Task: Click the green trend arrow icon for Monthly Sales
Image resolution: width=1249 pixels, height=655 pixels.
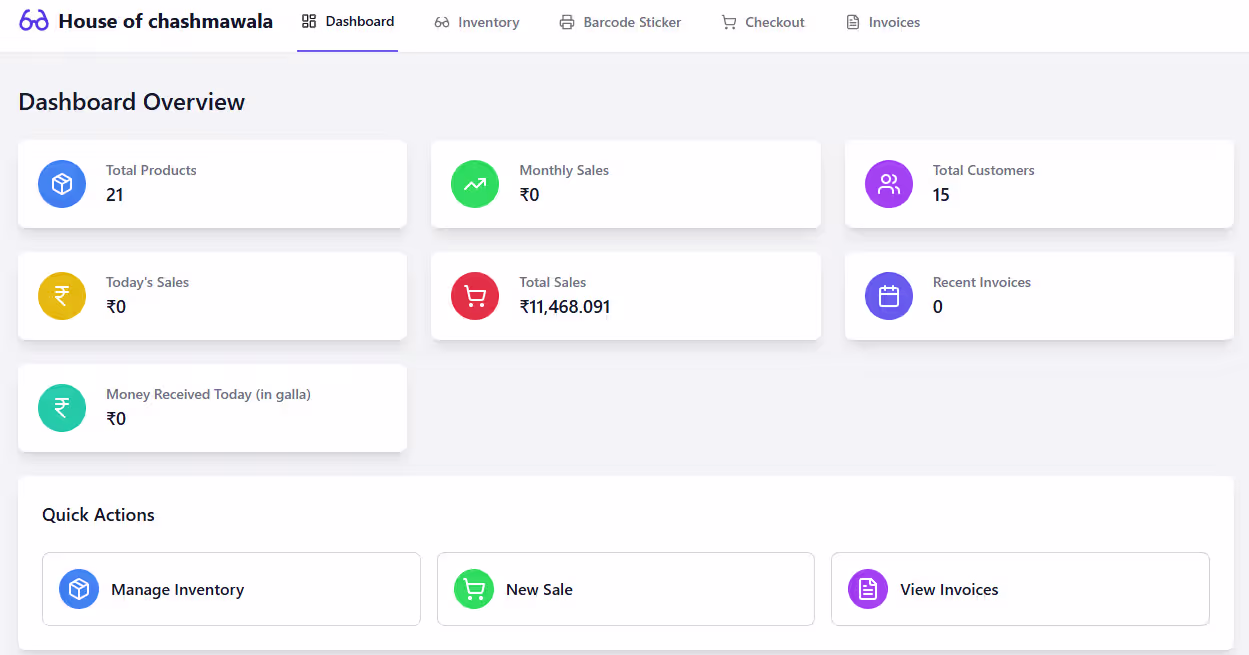Action: tap(475, 184)
